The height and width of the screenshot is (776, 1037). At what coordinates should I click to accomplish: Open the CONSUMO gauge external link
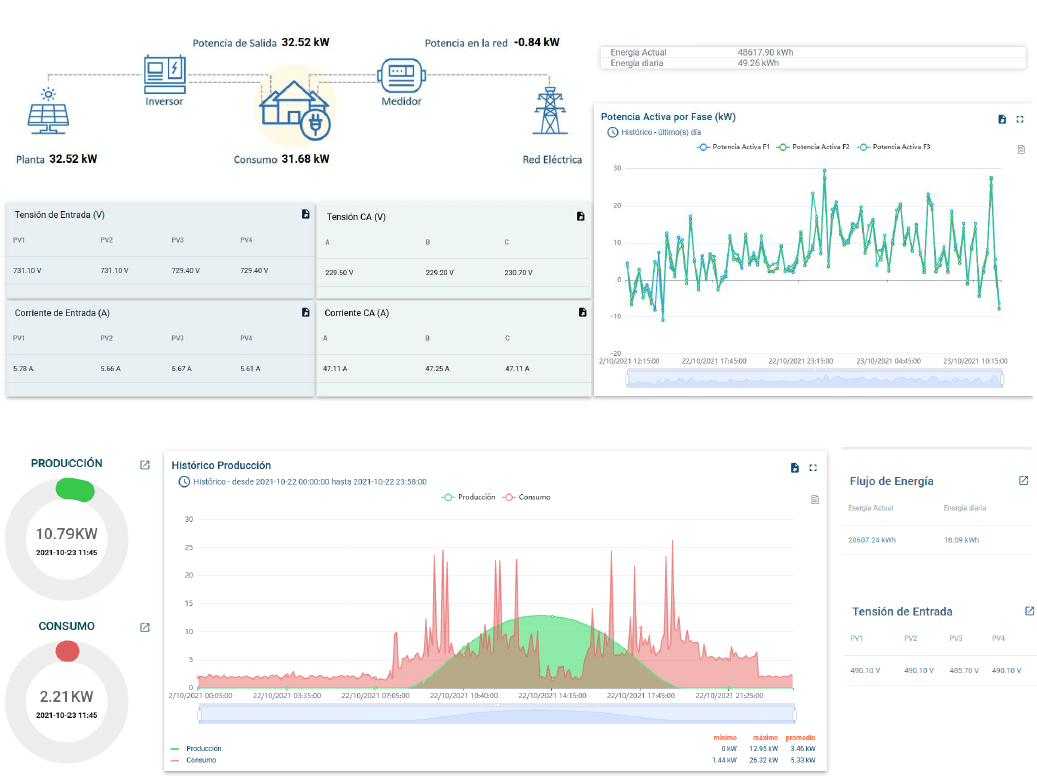tap(145, 627)
